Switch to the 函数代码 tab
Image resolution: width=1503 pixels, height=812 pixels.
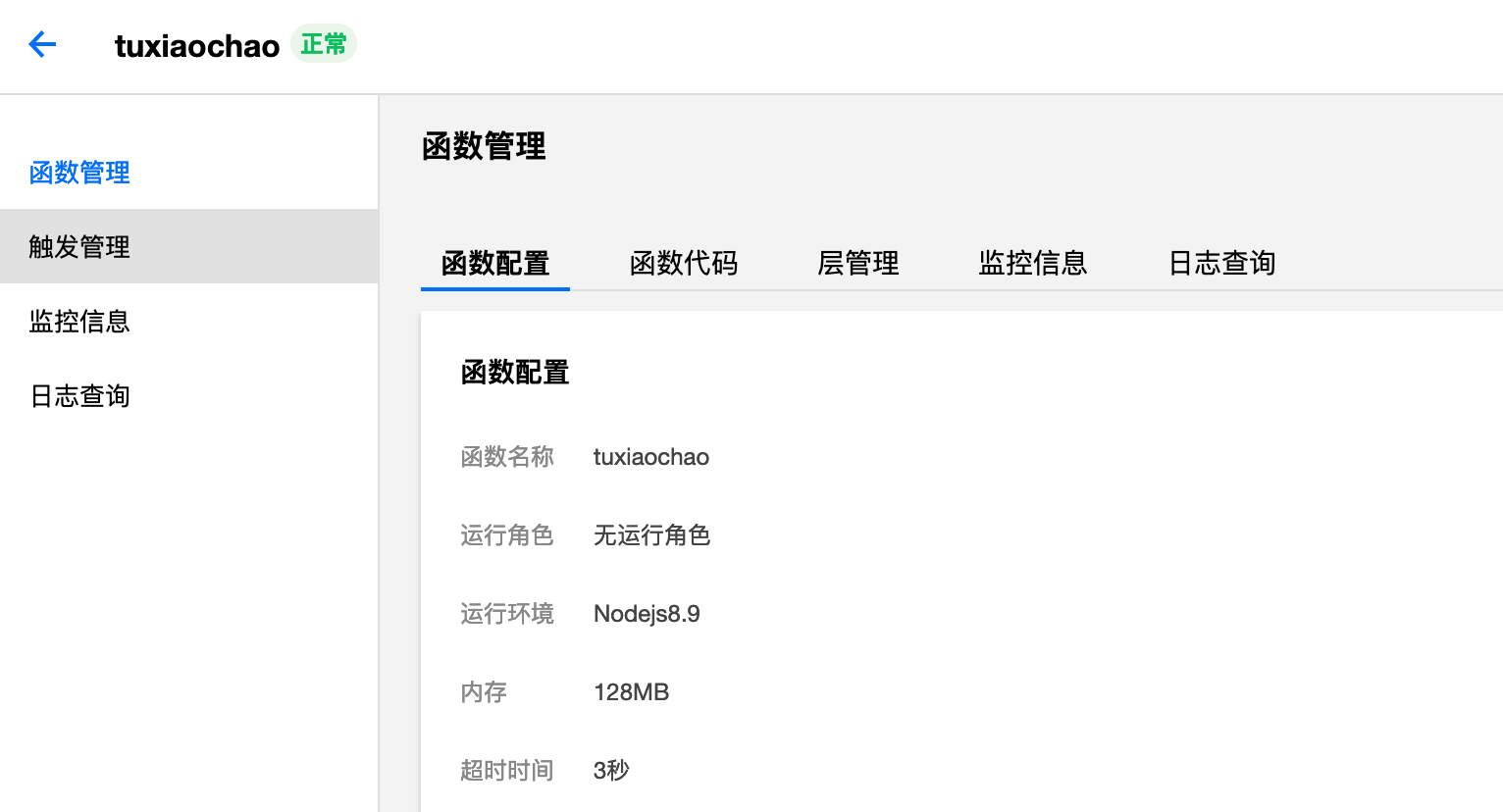pos(684,263)
